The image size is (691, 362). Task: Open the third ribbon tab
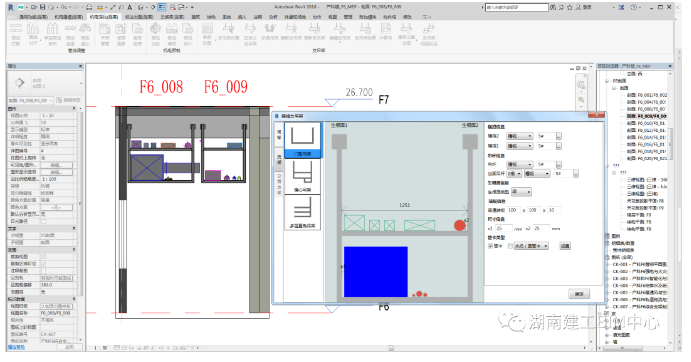tap(104, 17)
